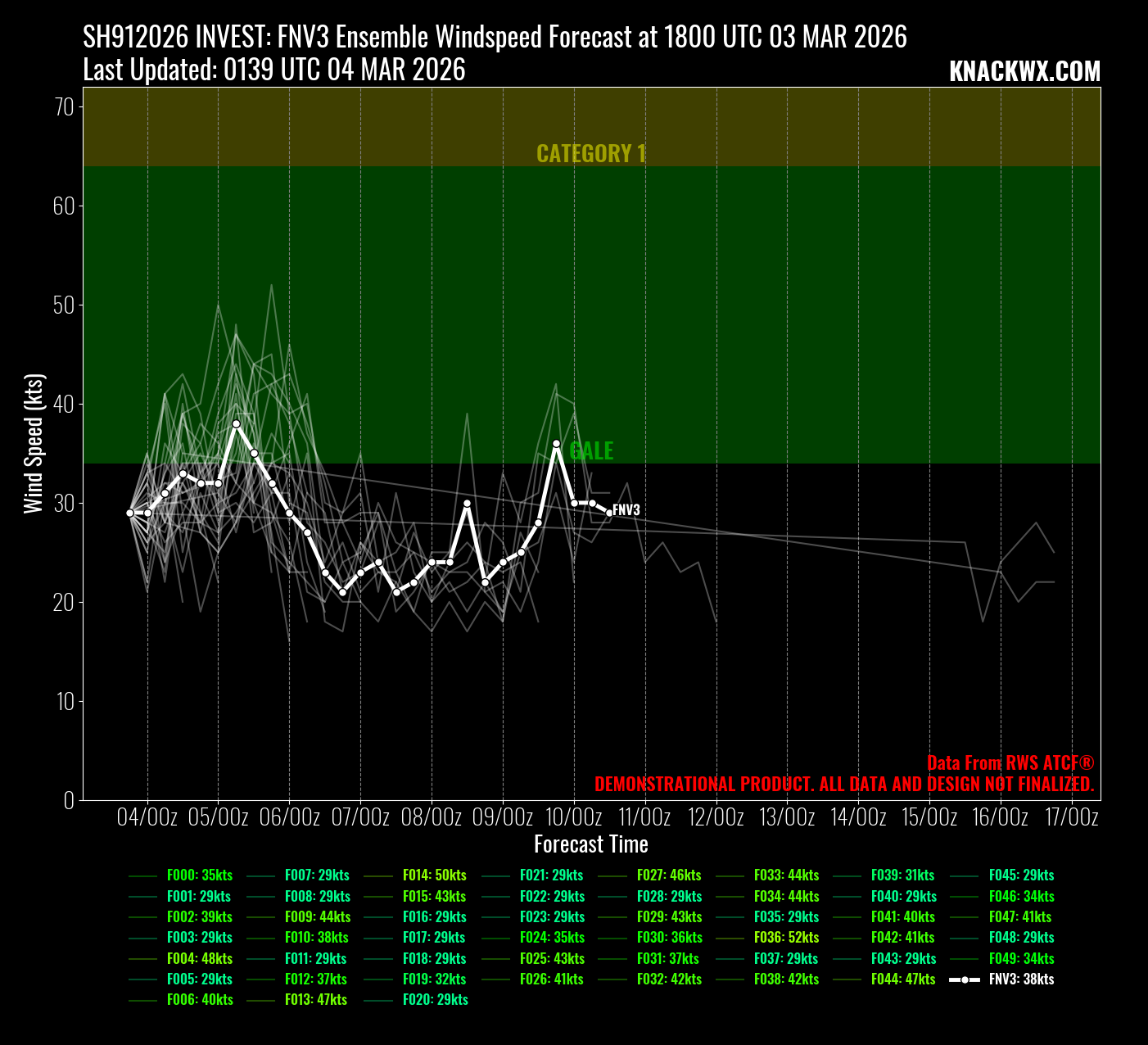This screenshot has height=1045, width=1148.
Task: Click the FNV3 36kts peak marker near GALE
Action: pos(556,443)
